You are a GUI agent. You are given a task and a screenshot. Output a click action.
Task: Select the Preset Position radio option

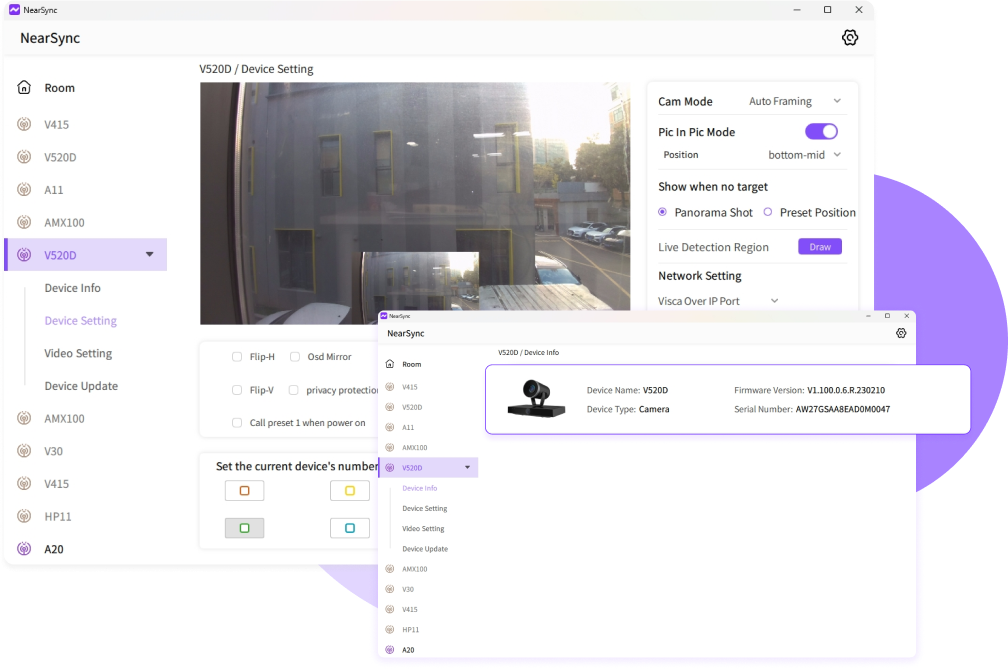click(x=768, y=212)
